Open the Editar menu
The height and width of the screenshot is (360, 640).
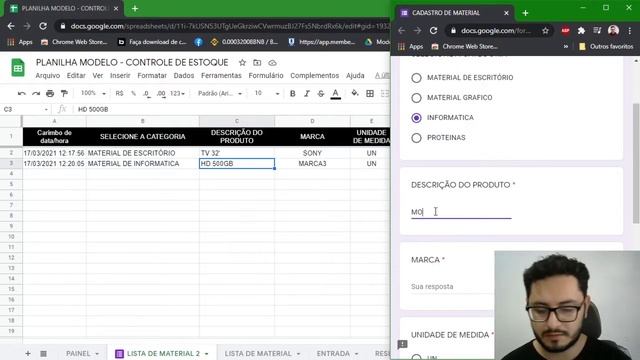tap(76, 76)
